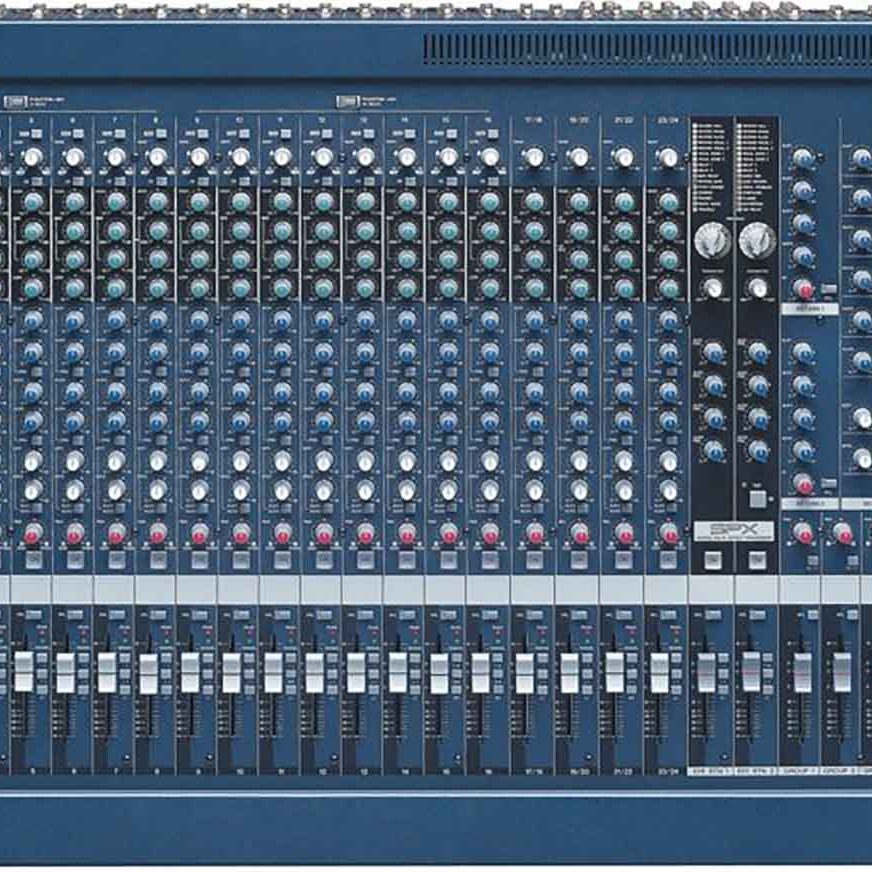
Task: Click the left SPX parameter knob
Action: [x=712, y=288]
